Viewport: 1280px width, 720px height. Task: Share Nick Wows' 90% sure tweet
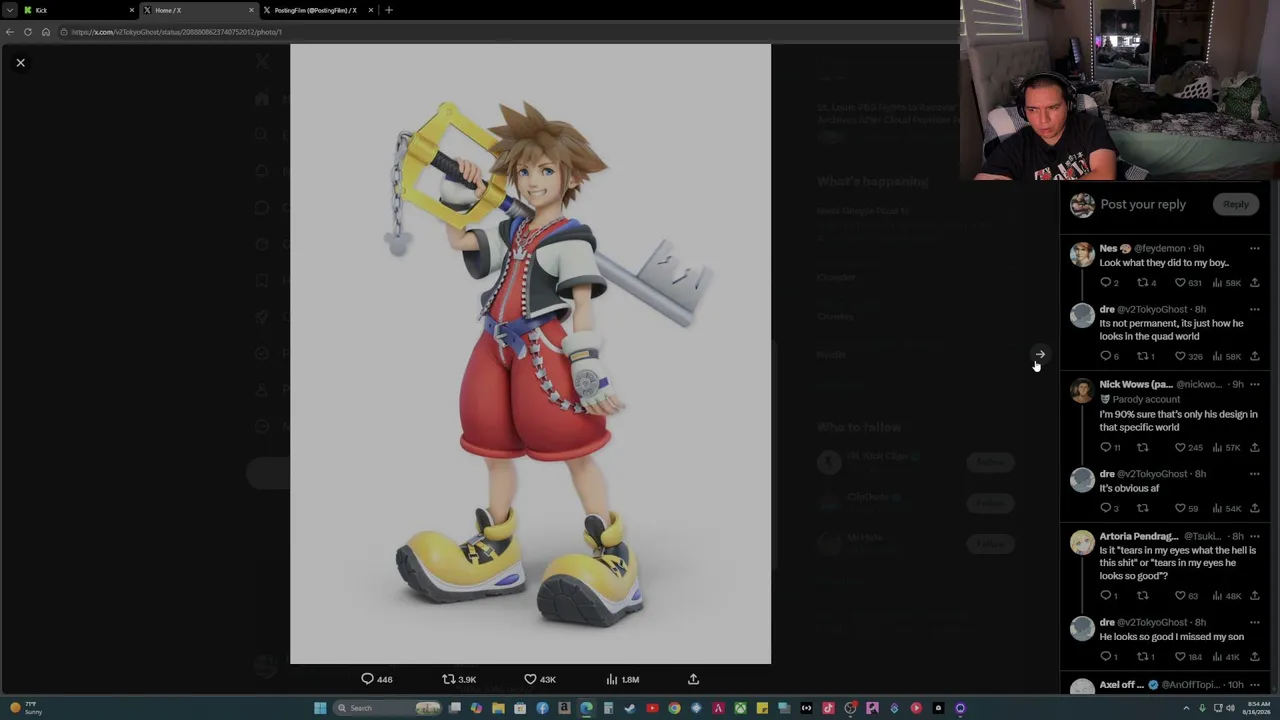click(x=1254, y=447)
